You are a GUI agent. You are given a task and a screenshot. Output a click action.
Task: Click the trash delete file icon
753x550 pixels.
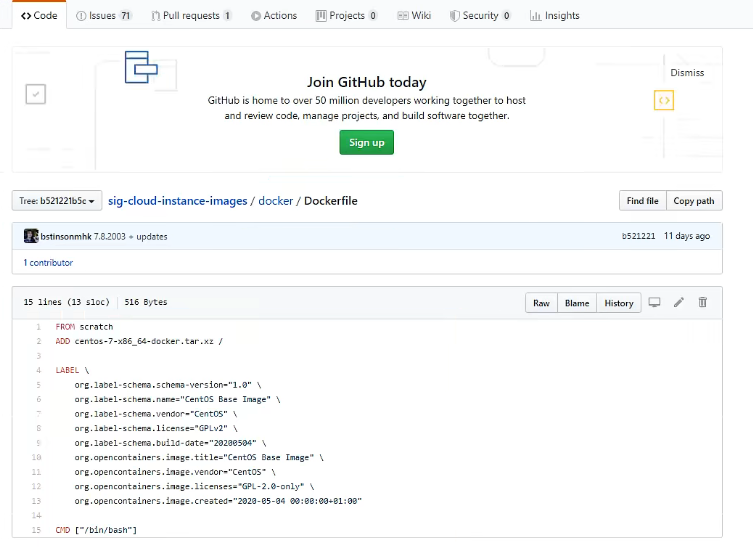[x=703, y=302]
